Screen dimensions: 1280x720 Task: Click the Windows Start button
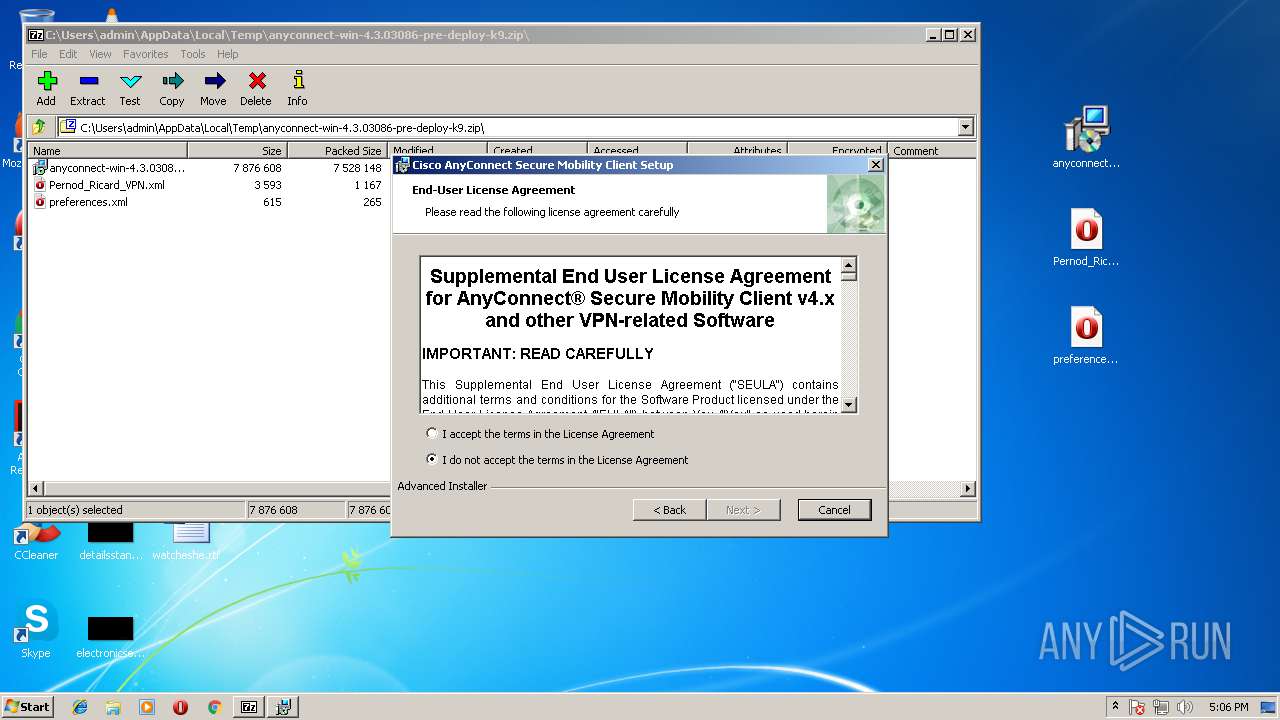(28, 707)
